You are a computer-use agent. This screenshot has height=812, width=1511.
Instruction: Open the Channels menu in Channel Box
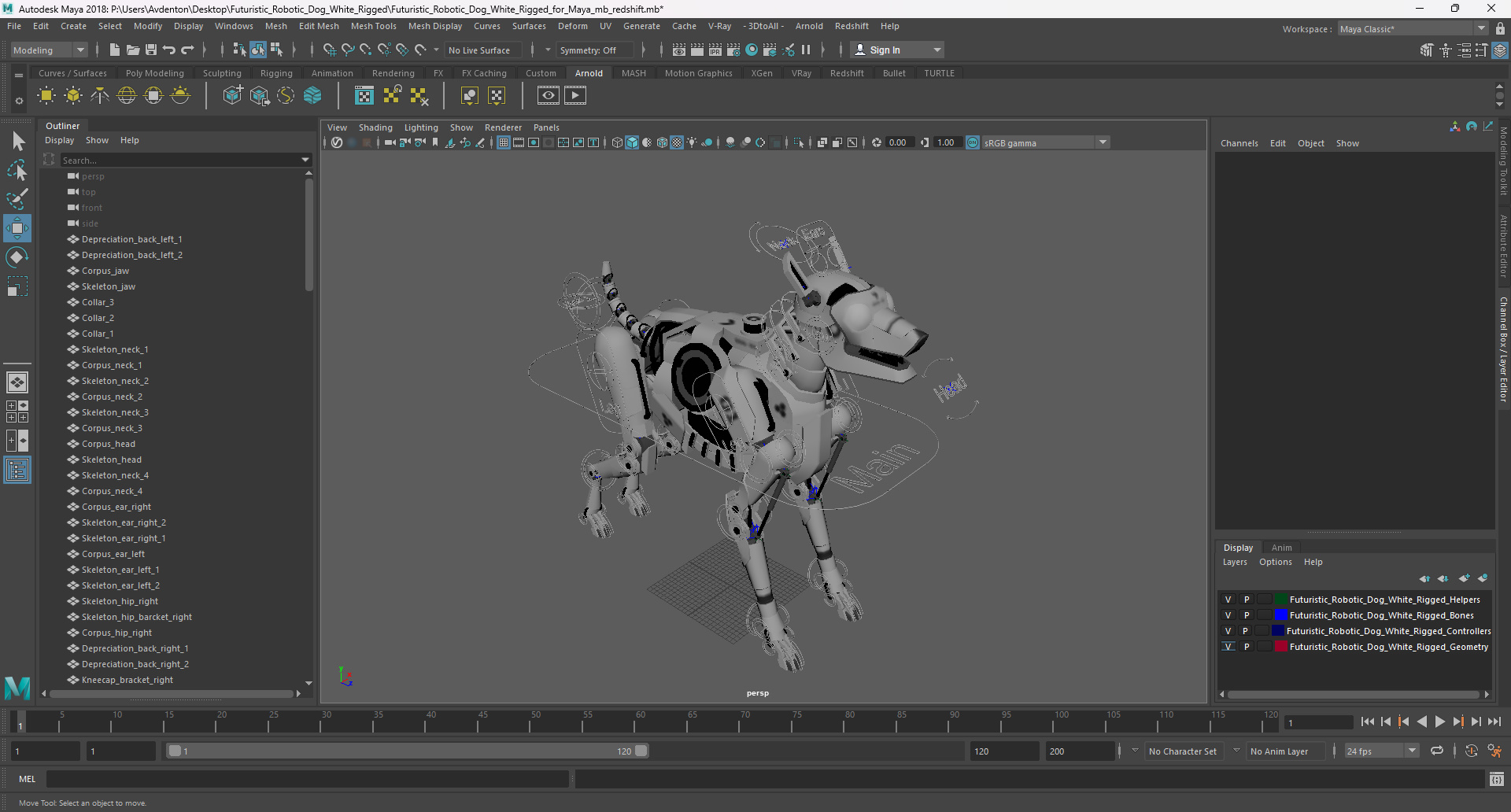[x=1239, y=143]
